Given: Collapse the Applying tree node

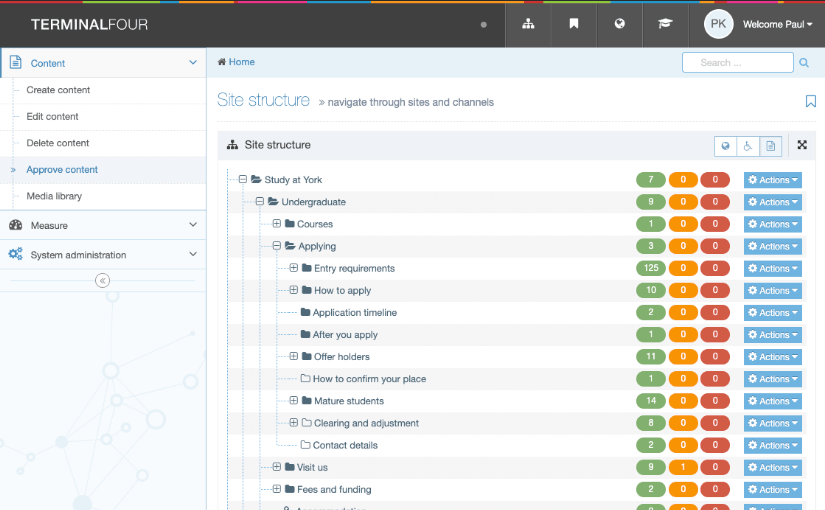Looking at the screenshot, I should coord(277,246).
